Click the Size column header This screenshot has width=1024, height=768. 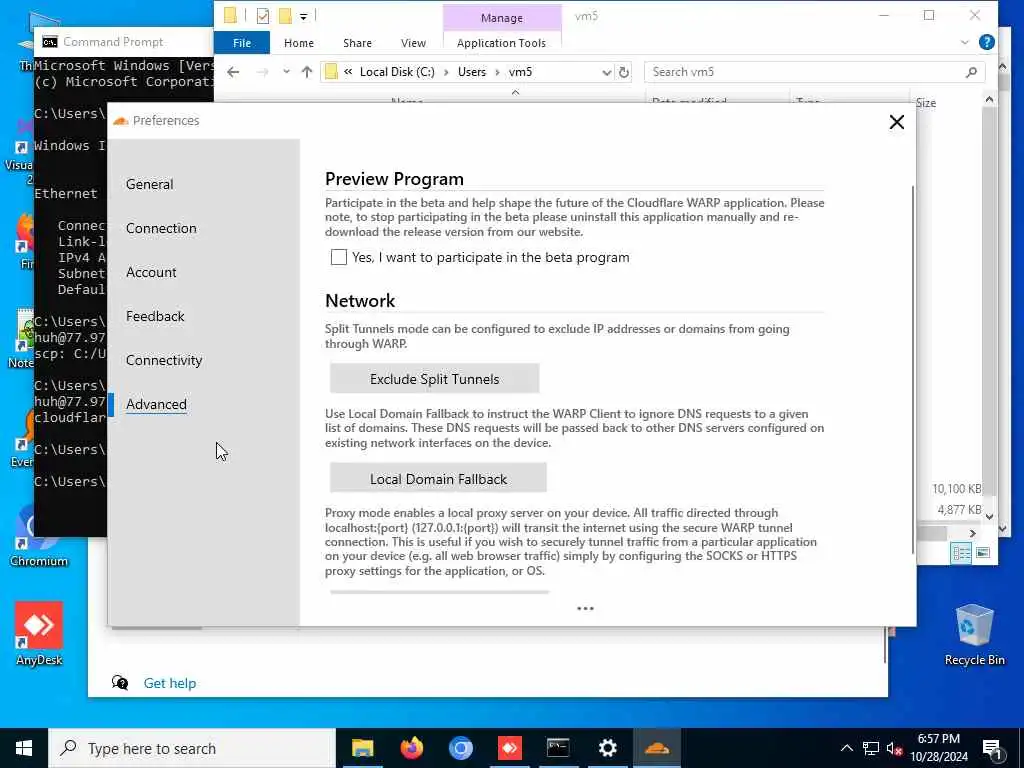point(925,103)
